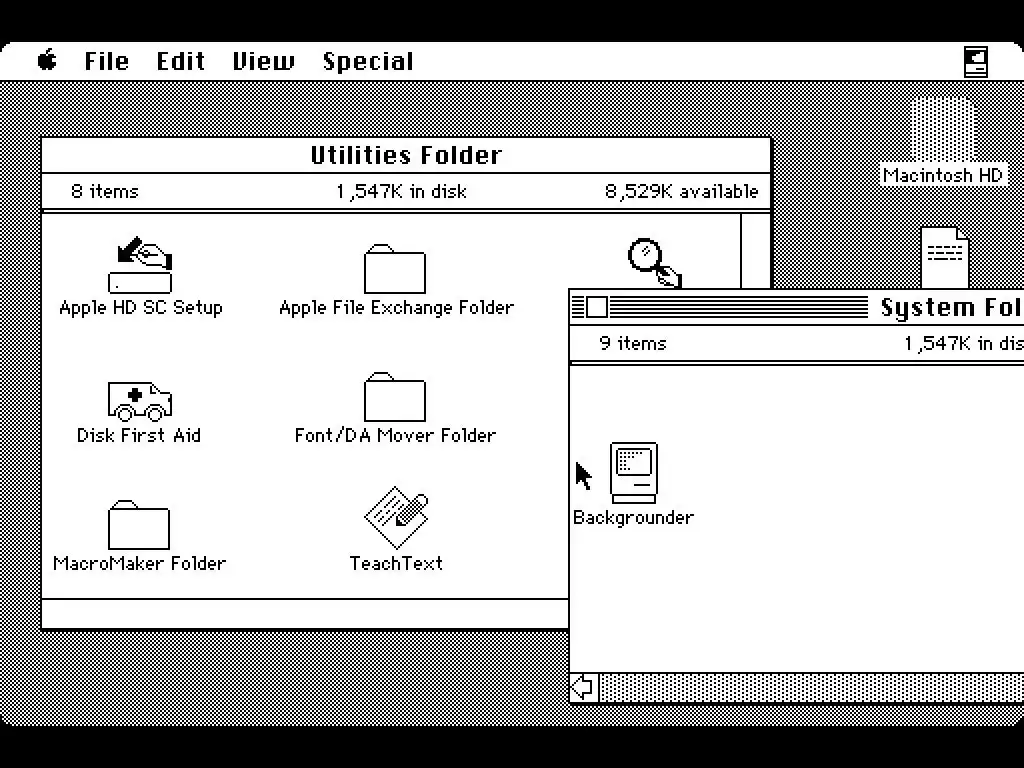This screenshot has height=768, width=1024.
Task: Click the System Folder close box
Action: pyautogui.click(x=596, y=307)
